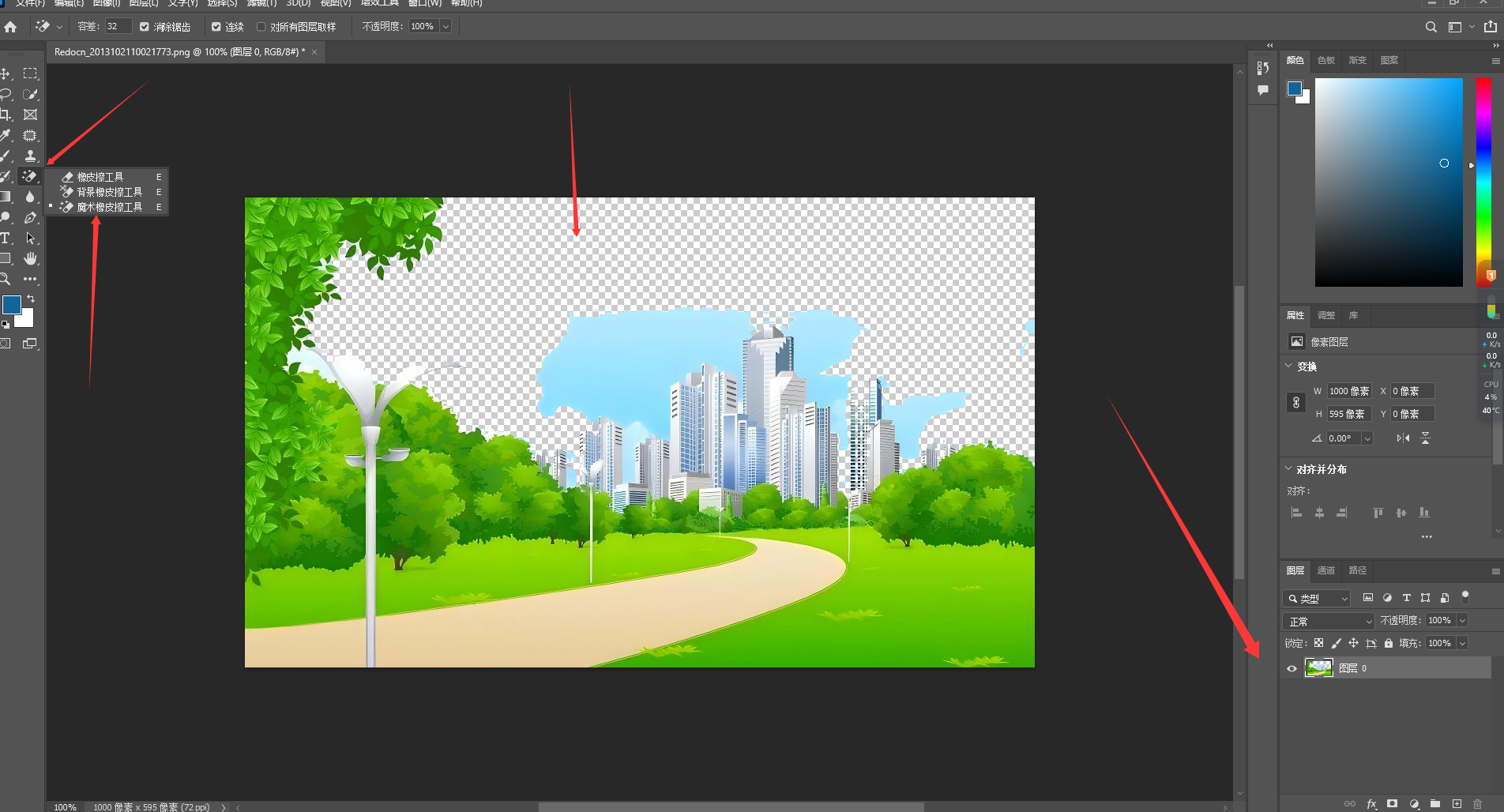Open layer 不透明度 dropdown arrow

click(1462, 621)
